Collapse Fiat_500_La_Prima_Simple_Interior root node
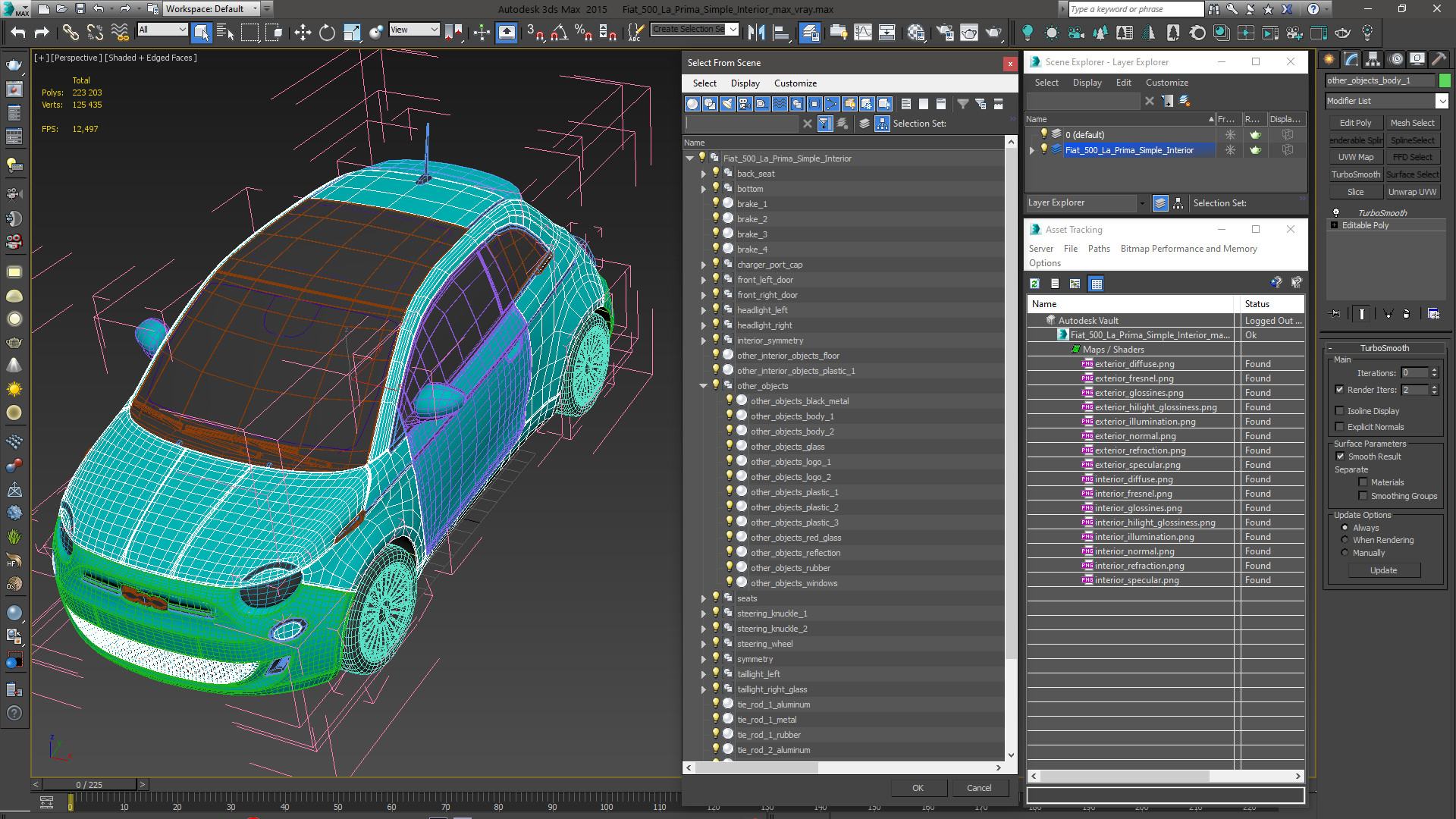Viewport: 1456px width, 819px height. coord(690,158)
